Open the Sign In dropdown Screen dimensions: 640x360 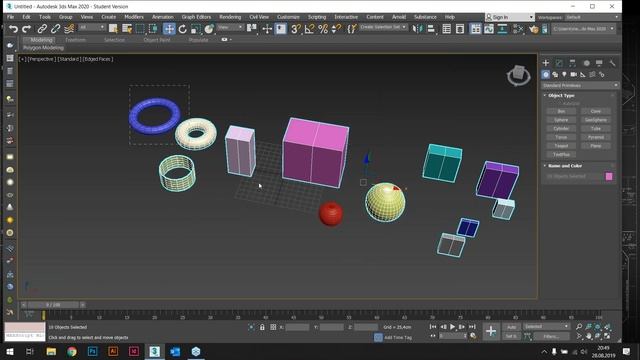509,17
